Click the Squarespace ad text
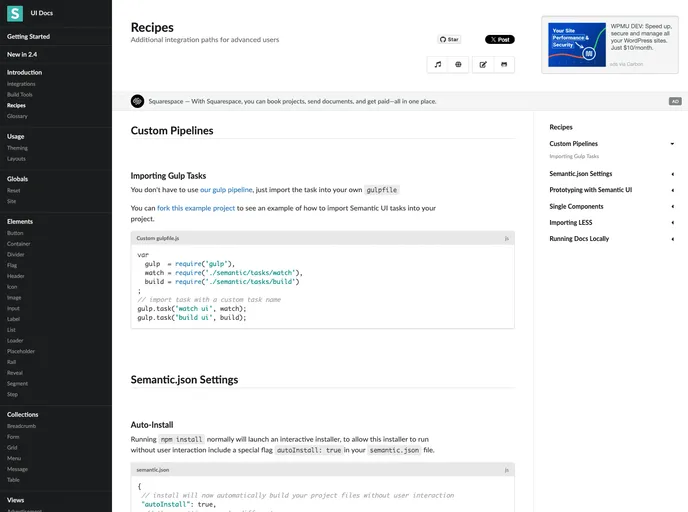The height and width of the screenshot is (512, 688). click(x=292, y=101)
